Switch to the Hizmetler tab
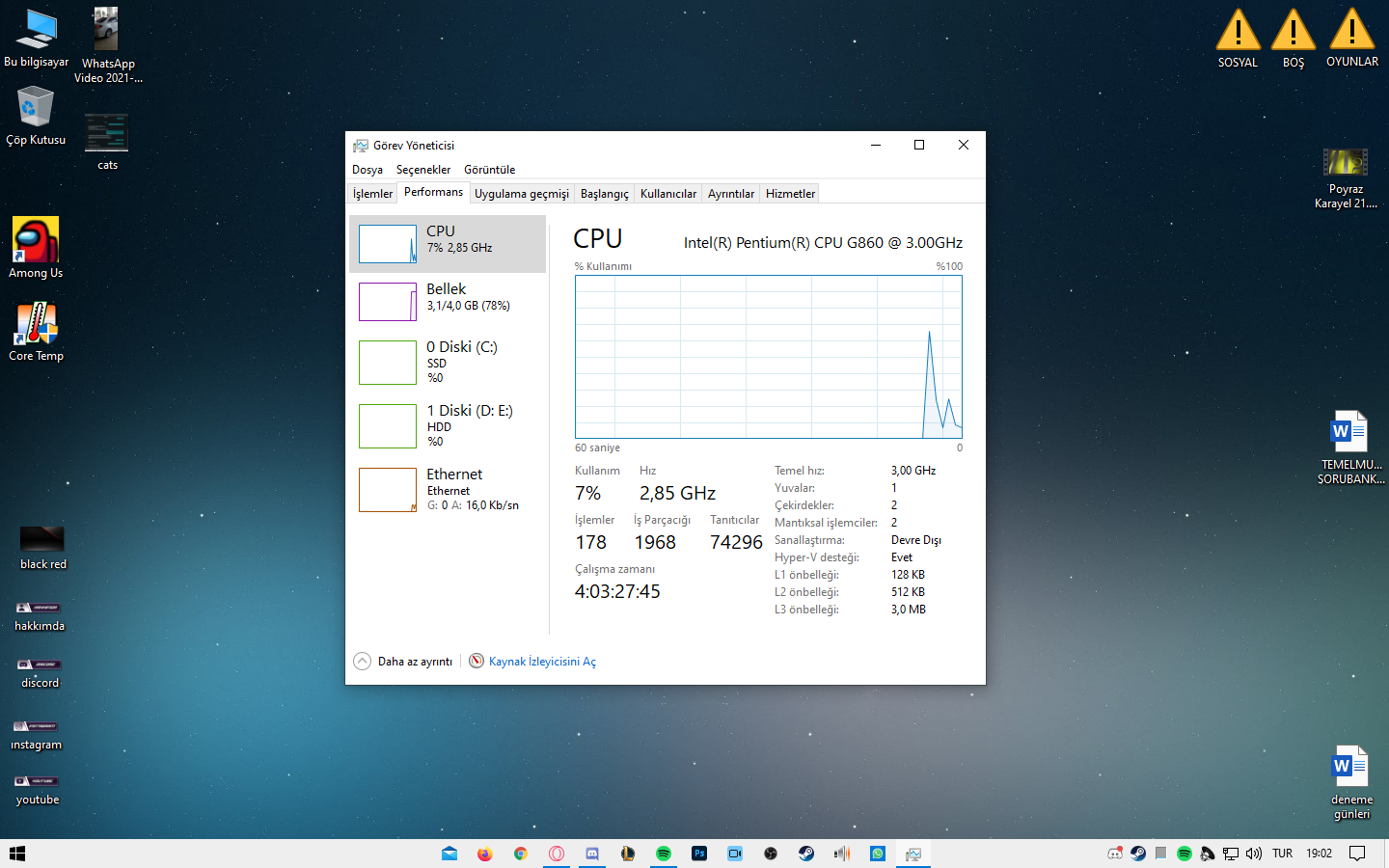1389x868 pixels. pos(790,194)
